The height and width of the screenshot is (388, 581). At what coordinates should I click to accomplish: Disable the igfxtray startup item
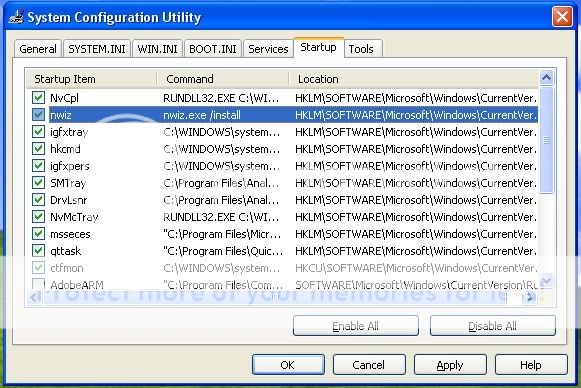point(38,132)
